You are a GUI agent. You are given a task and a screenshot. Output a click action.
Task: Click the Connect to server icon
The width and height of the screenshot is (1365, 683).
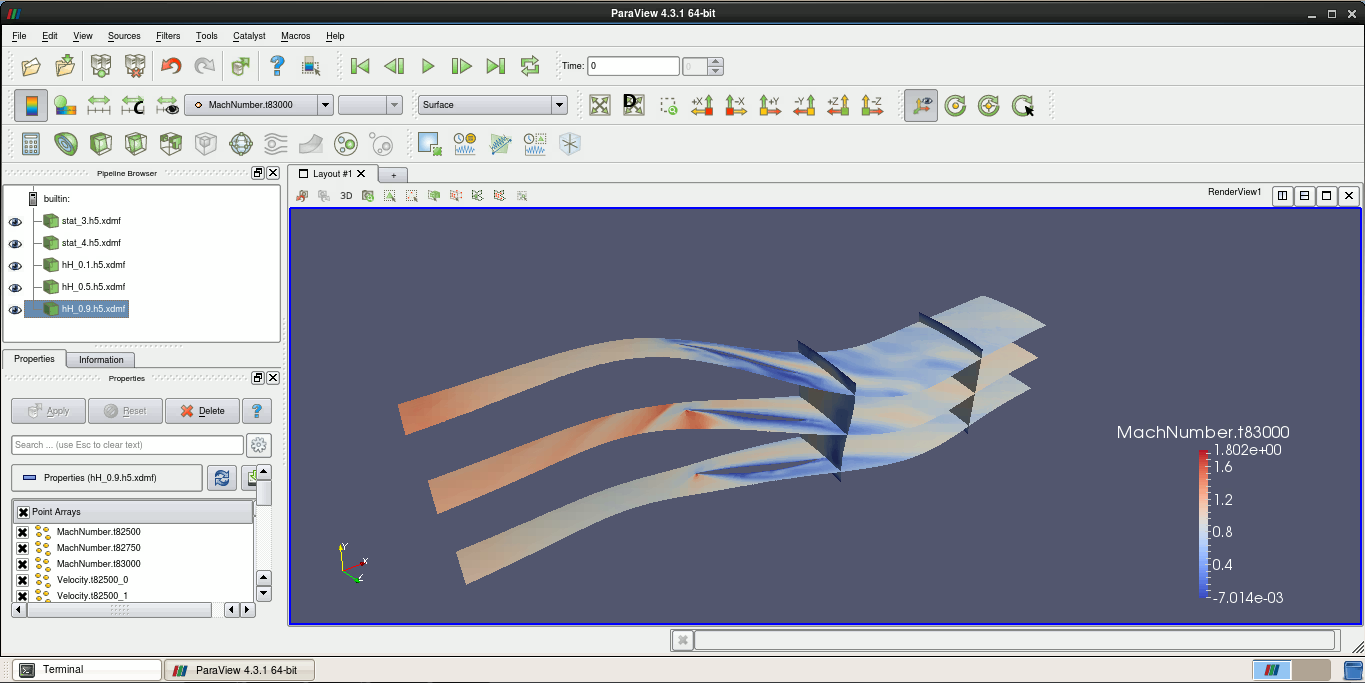(100, 66)
